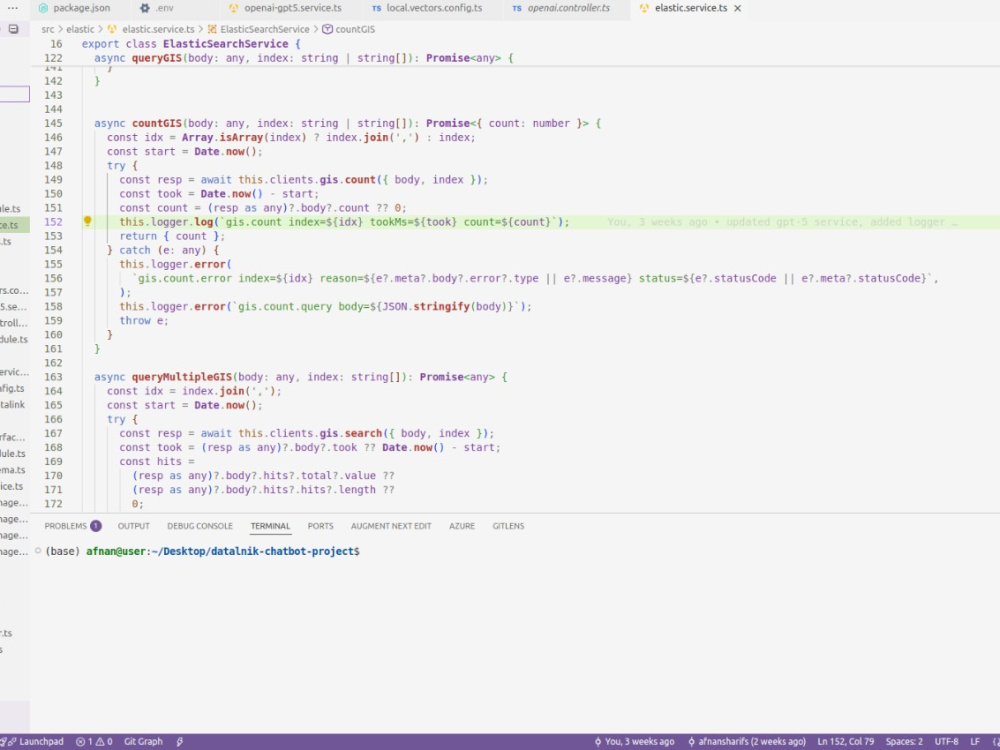Screen dimensions: 1000x750
Task: Click the gear icon on .env tab
Action: tap(145, 8)
